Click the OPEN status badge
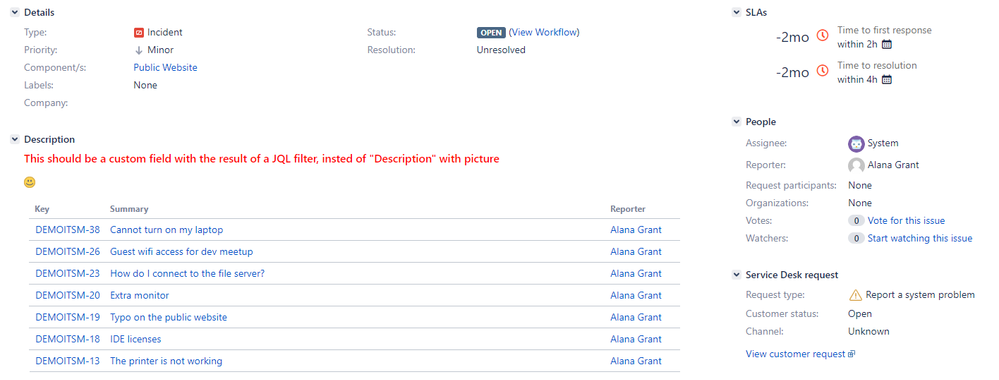The image size is (999, 380). tap(491, 33)
